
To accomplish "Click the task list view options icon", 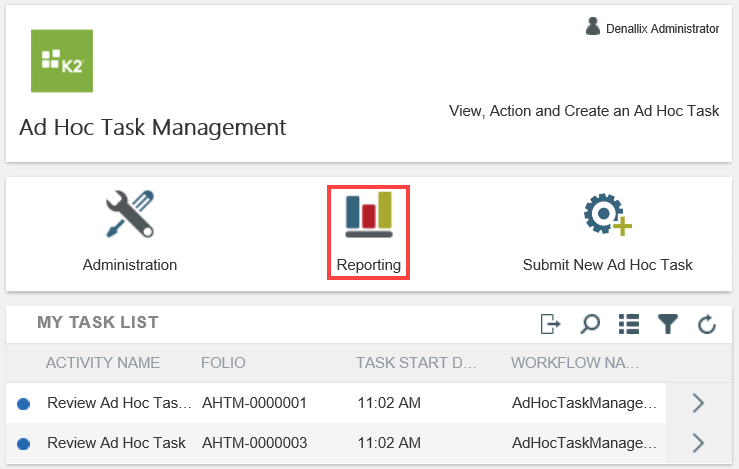I will point(629,323).
